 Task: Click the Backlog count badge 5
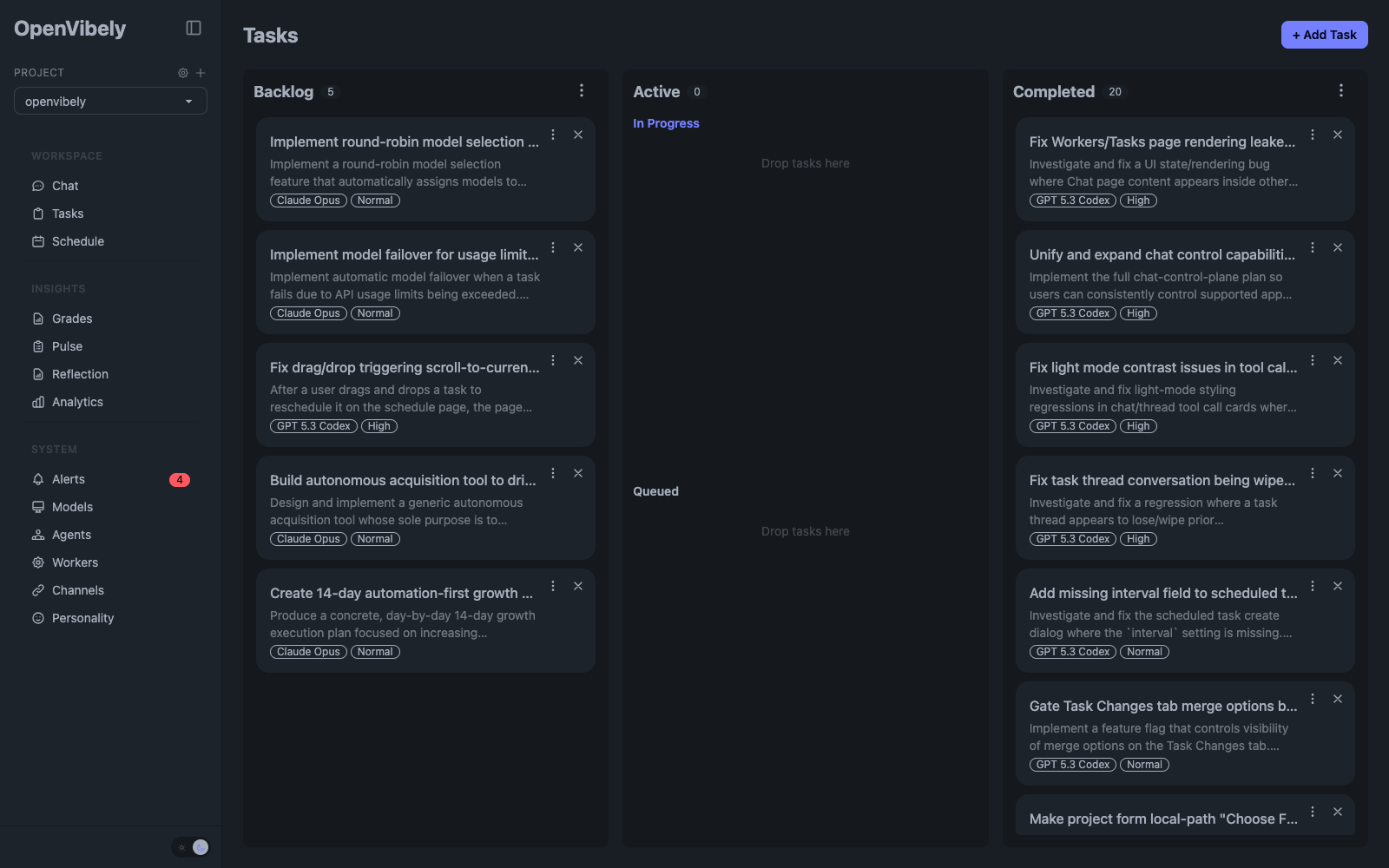click(x=331, y=92)
